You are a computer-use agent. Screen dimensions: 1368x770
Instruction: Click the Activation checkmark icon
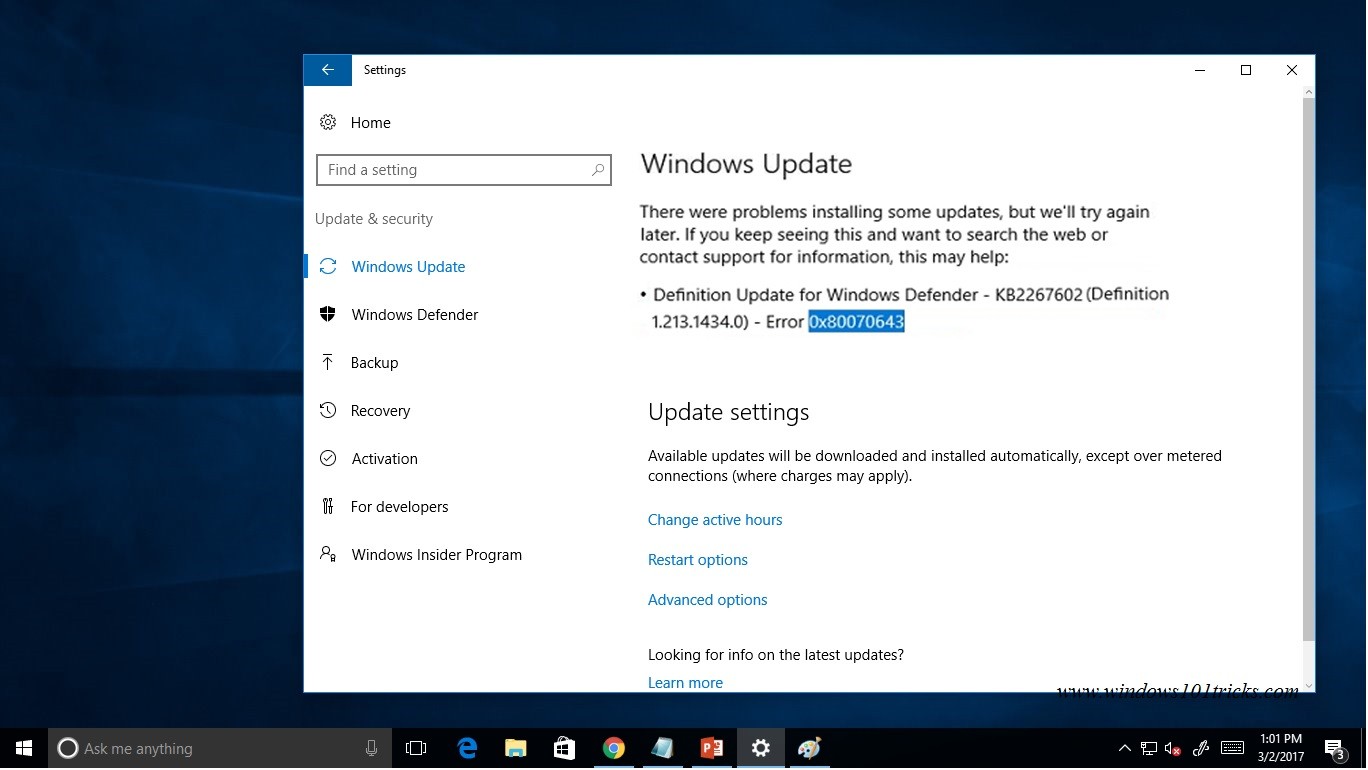pos(327,458)
